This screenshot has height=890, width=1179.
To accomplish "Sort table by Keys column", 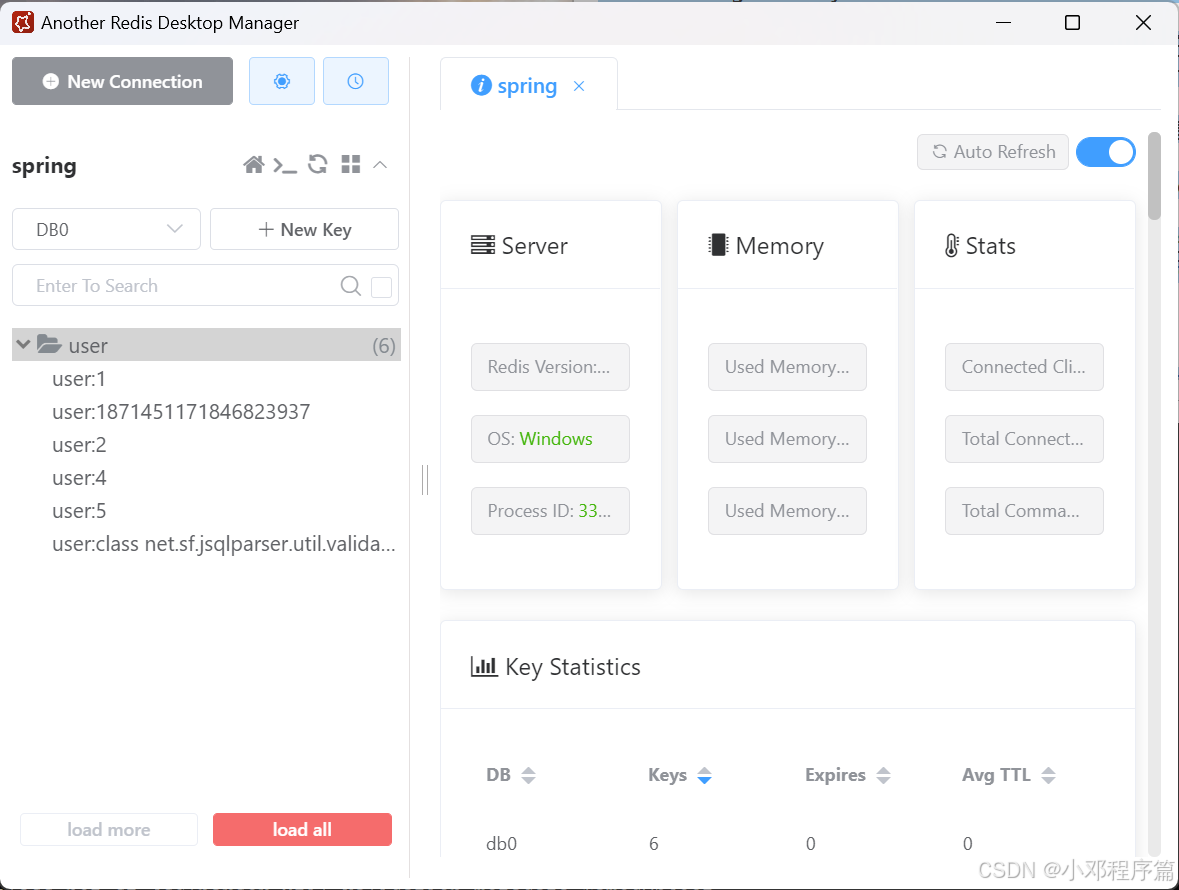I will (x=705, y=775).
